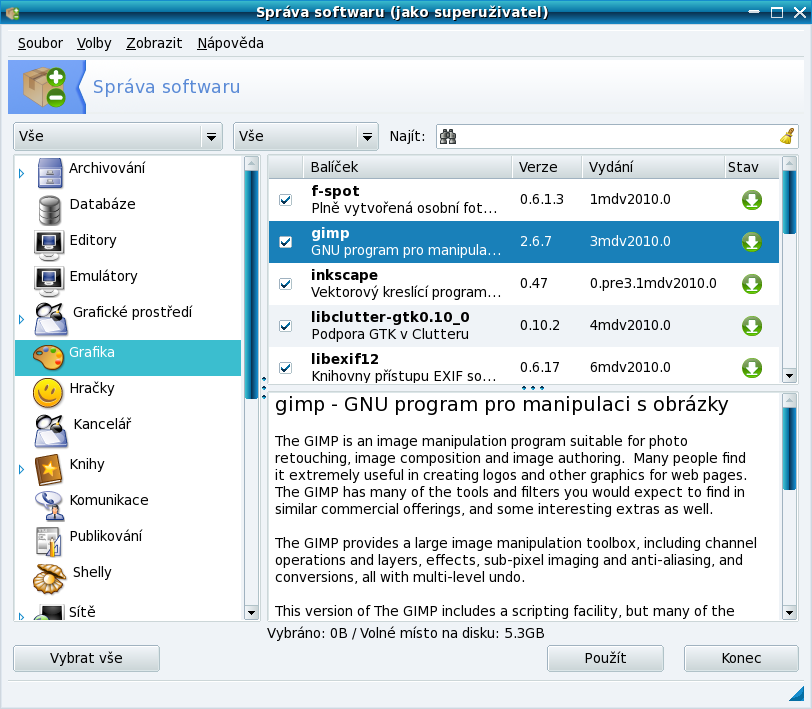Expand the Knihy category
The width and height of the screenshot is (812, 709).
[x=21, y=470]
